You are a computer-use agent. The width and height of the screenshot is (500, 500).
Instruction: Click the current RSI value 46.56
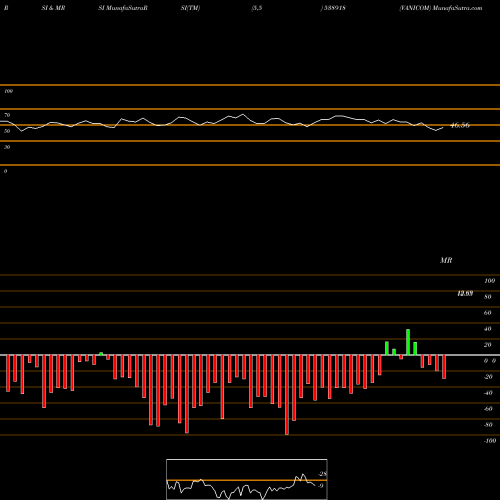point(460,125)
